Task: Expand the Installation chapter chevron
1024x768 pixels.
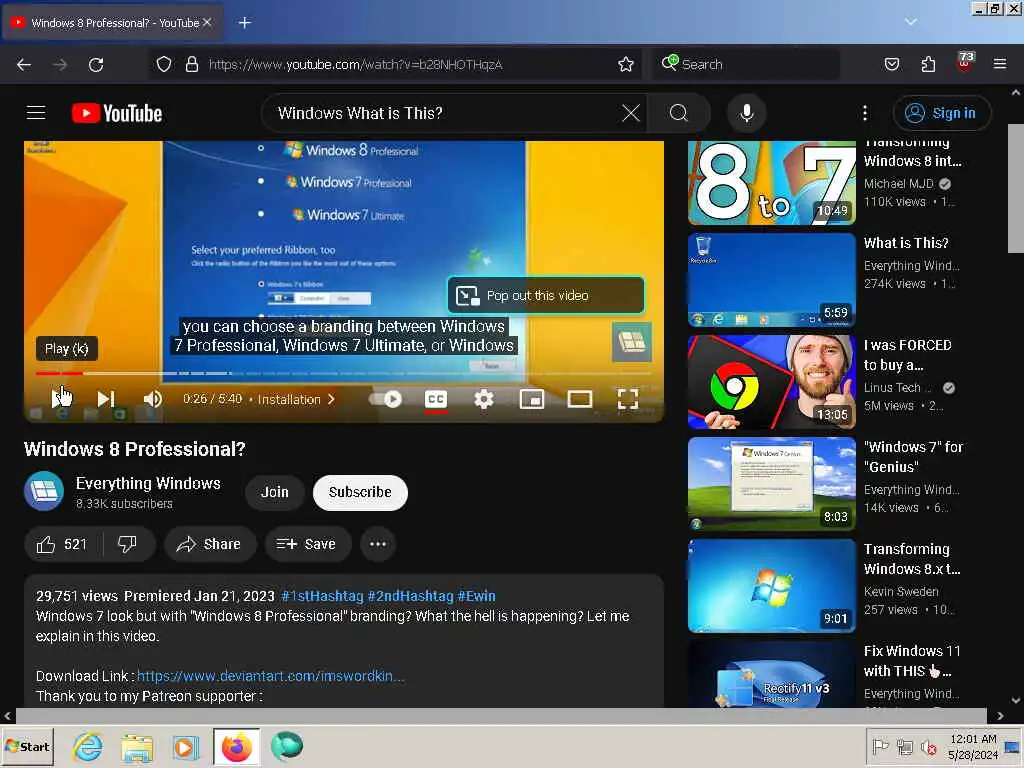Action: point(331,398)
